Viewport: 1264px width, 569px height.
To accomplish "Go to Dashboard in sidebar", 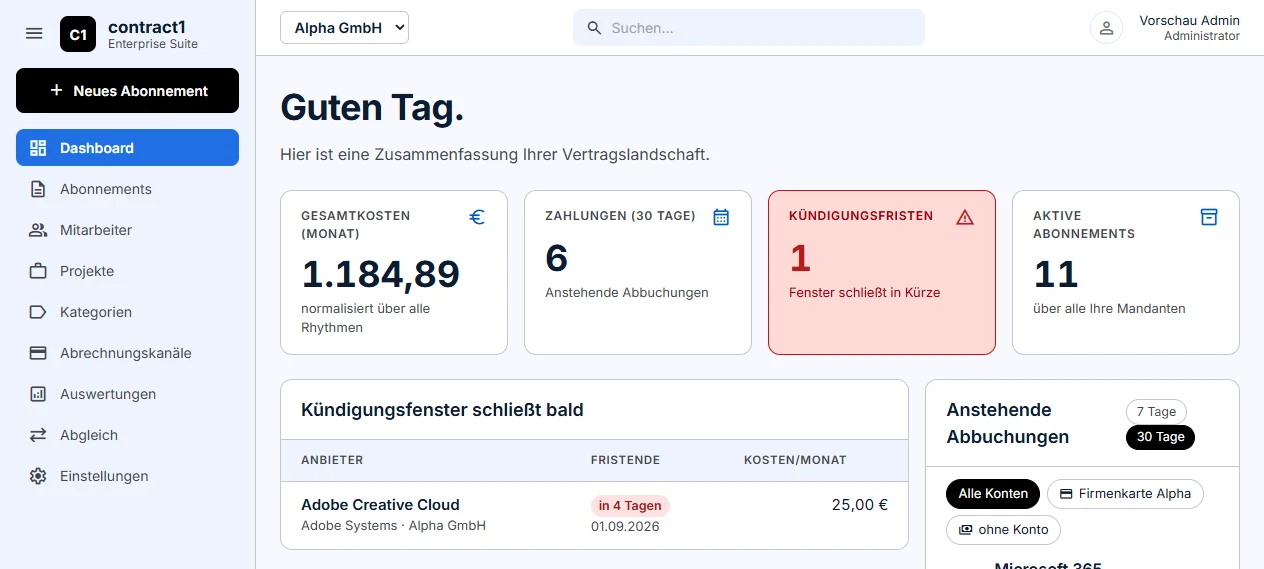I will pyautogui.click(x=127, y=148).
